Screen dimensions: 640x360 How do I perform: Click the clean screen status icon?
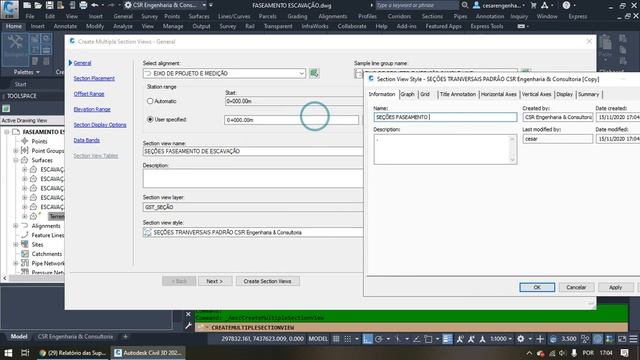622,339
